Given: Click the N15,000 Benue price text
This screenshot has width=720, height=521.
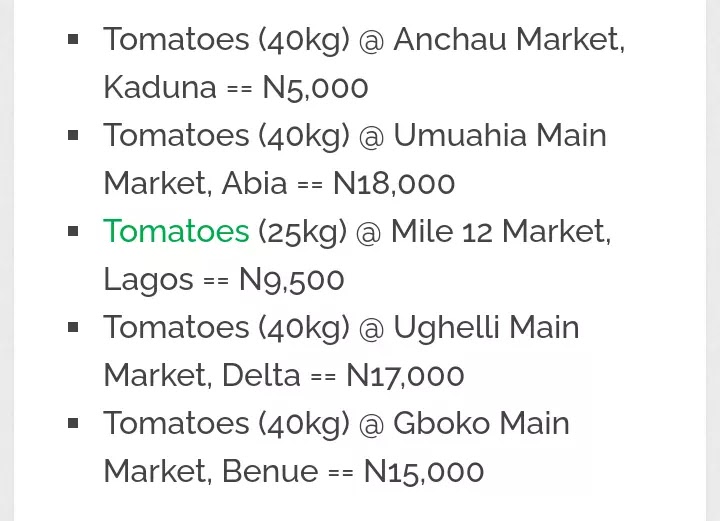Looking at the screenshot, I should pyautogui.click(x=424, y=472).
